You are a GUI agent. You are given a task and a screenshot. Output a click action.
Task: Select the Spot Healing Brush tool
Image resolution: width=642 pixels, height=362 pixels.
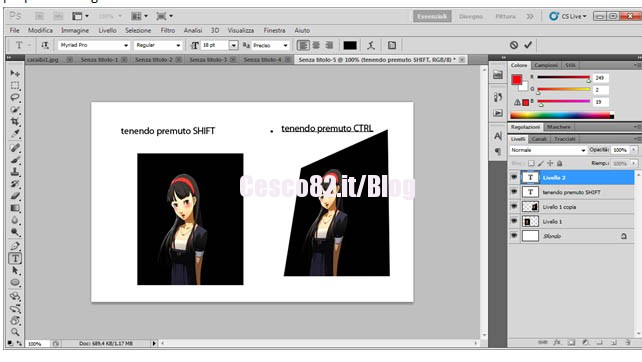15,148
